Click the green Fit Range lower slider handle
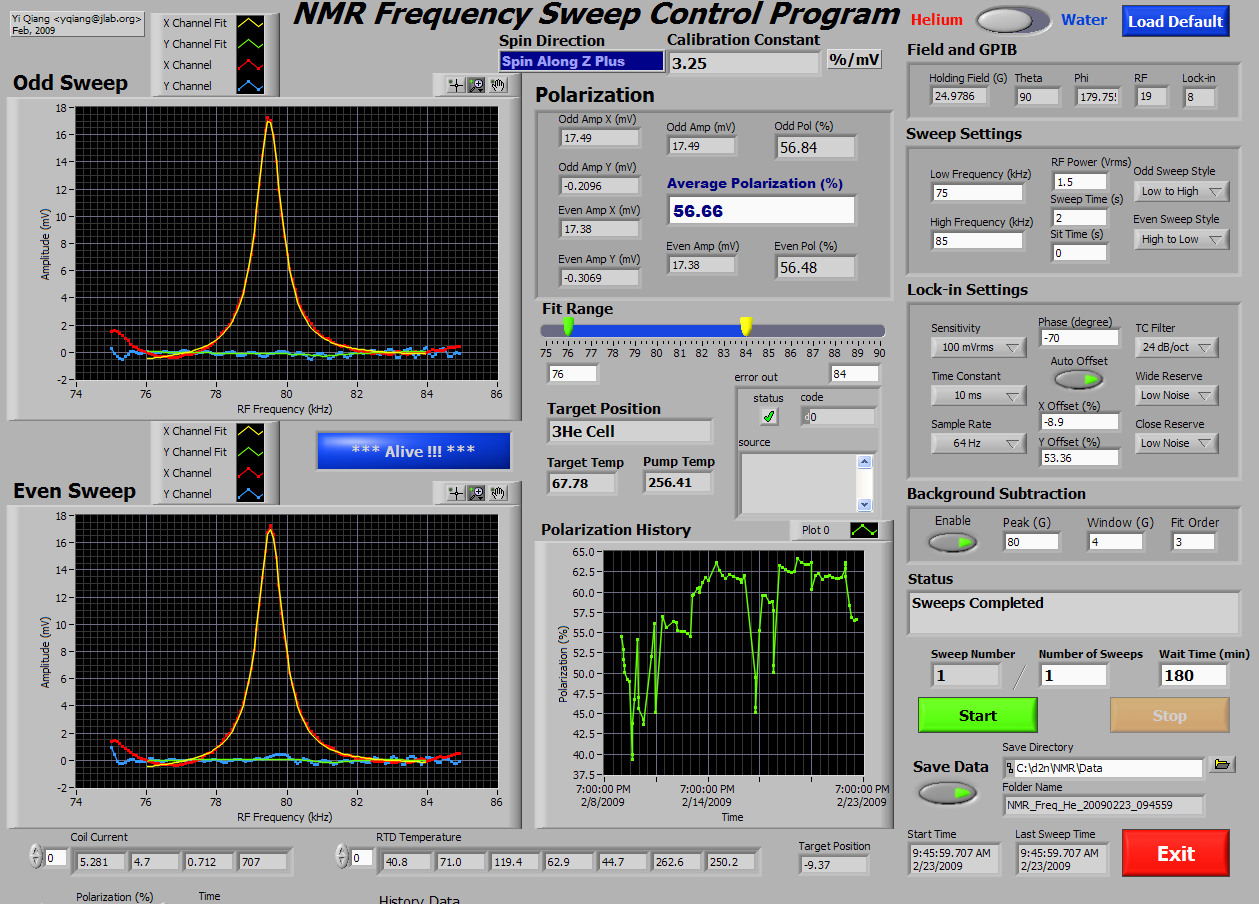 (x=568, y=326)
